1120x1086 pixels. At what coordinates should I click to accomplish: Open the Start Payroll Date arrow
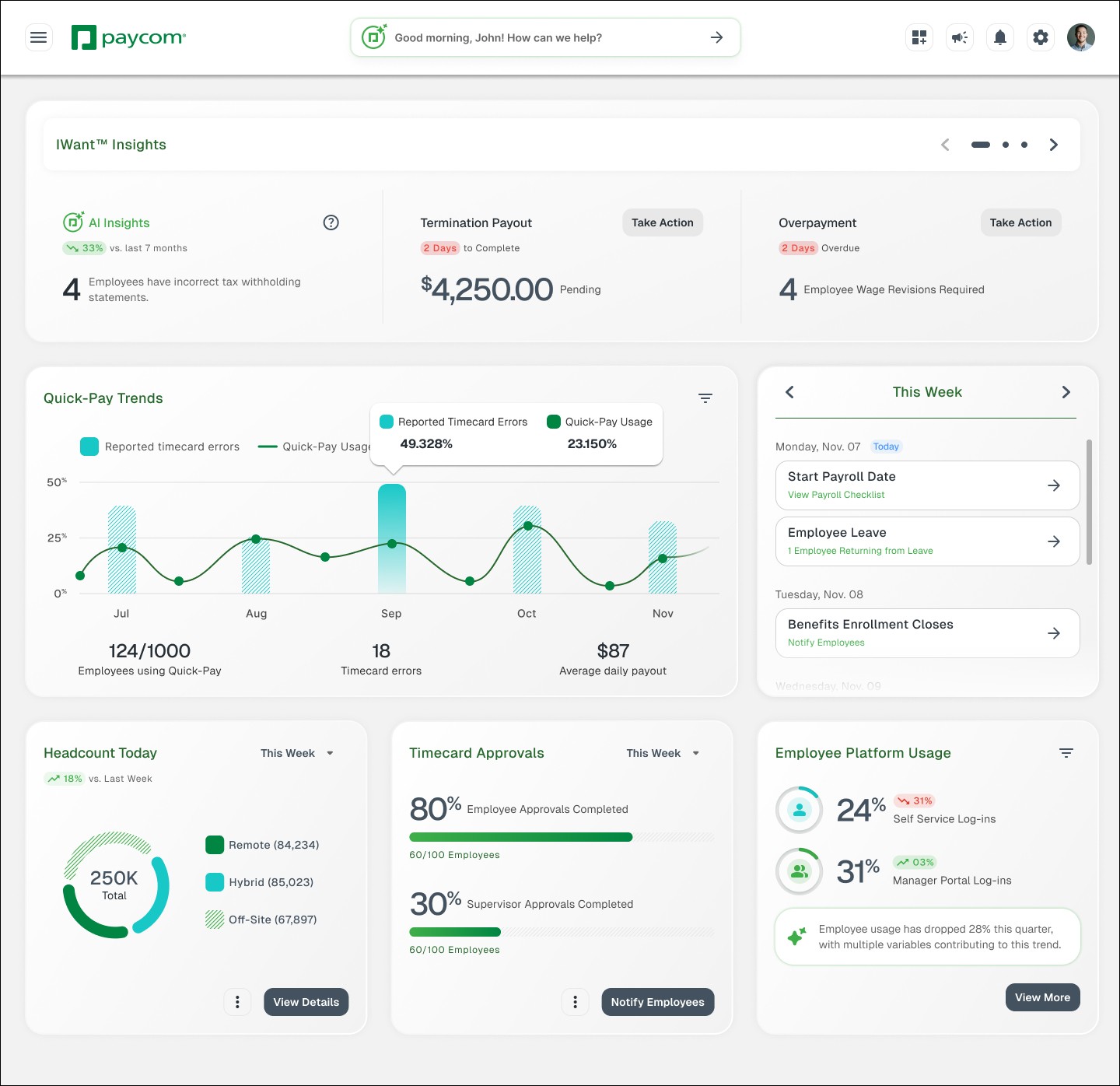1054,485
